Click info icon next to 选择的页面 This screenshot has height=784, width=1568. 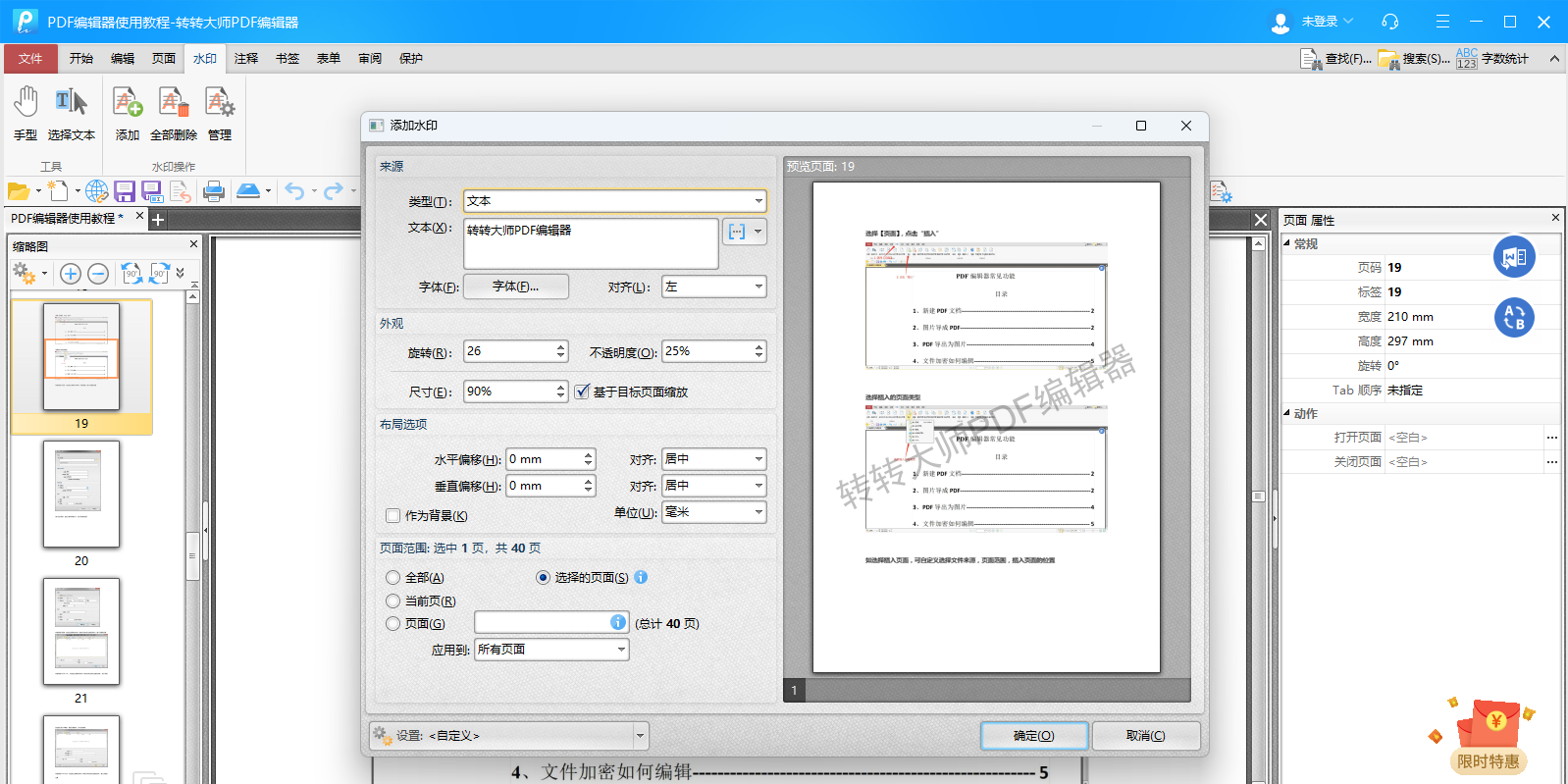641,577
